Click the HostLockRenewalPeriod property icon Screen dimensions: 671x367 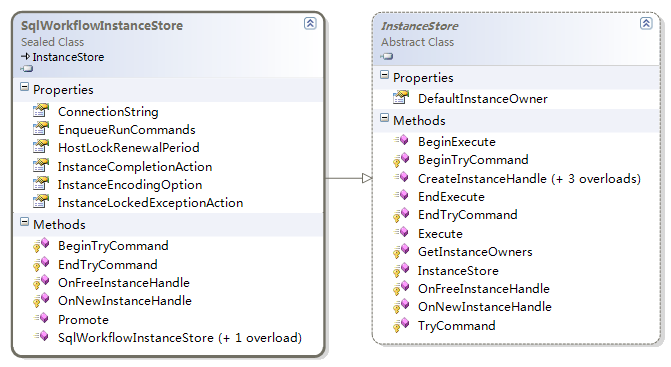[x=41, y=147]
